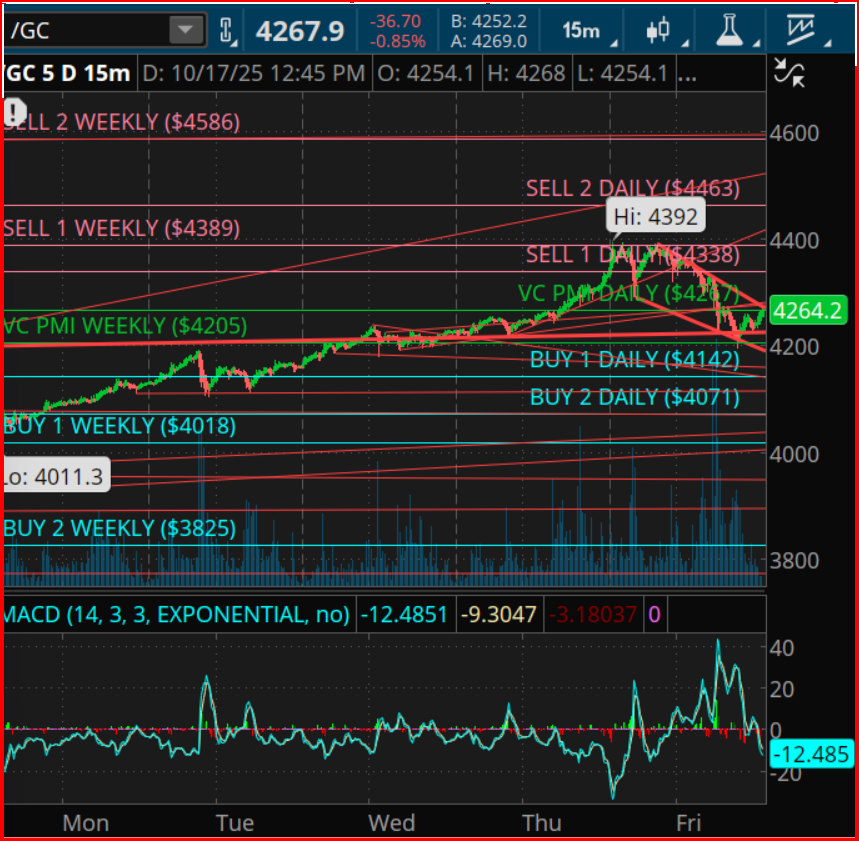This screenshot has height=841, width=859.
Task: Select the MACD study title label
Action: click(x=176, y=613)
